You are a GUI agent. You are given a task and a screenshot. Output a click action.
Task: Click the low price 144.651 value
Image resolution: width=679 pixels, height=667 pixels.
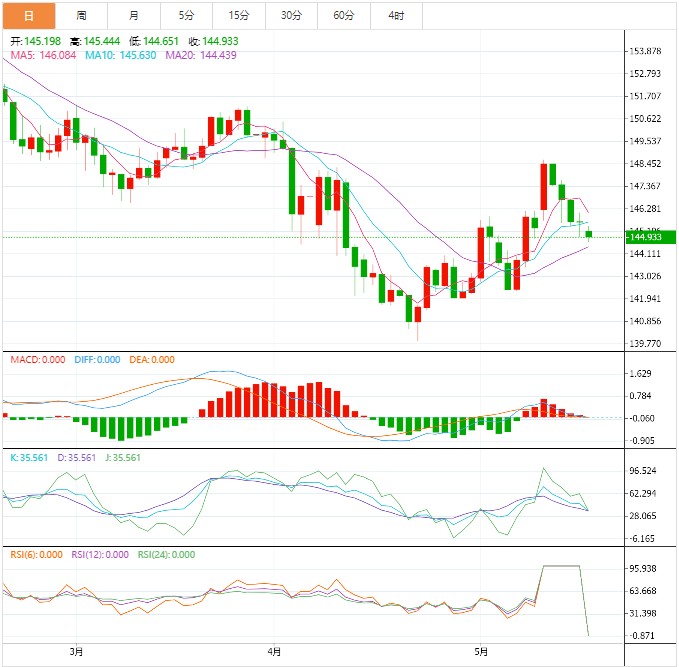[161, 42]
